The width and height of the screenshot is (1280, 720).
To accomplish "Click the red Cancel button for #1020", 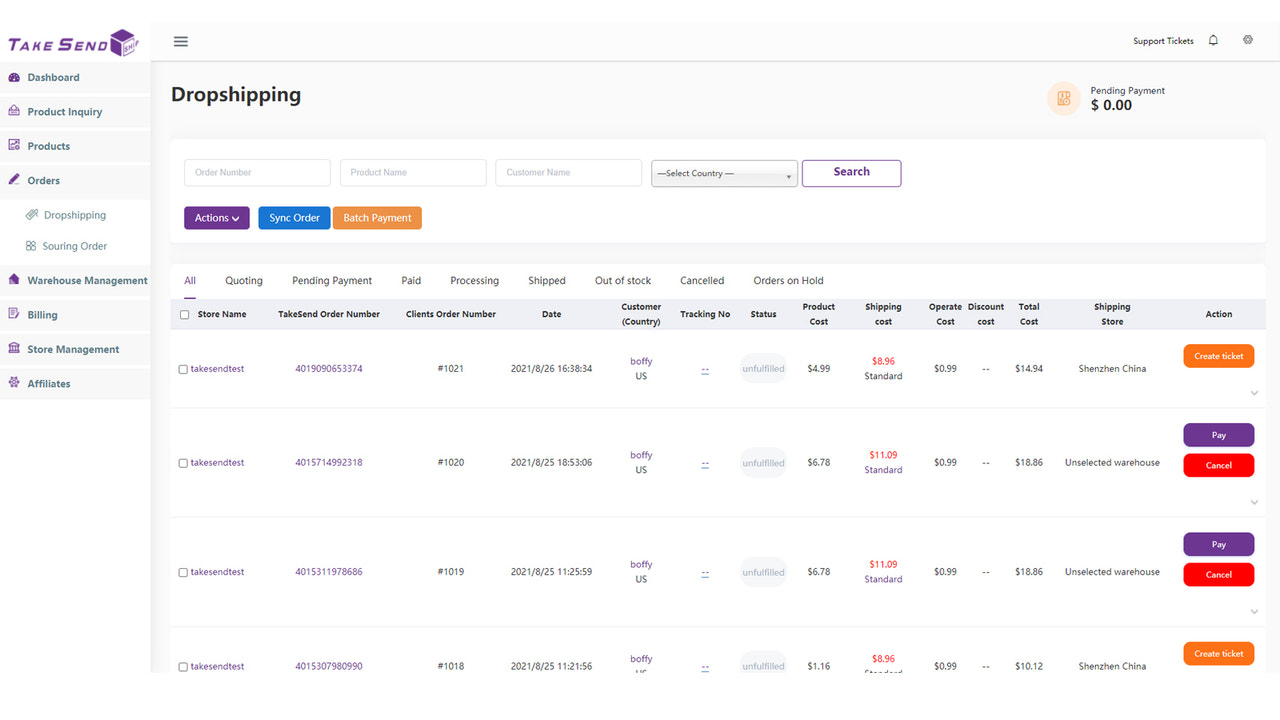I will coord(1219,465).
